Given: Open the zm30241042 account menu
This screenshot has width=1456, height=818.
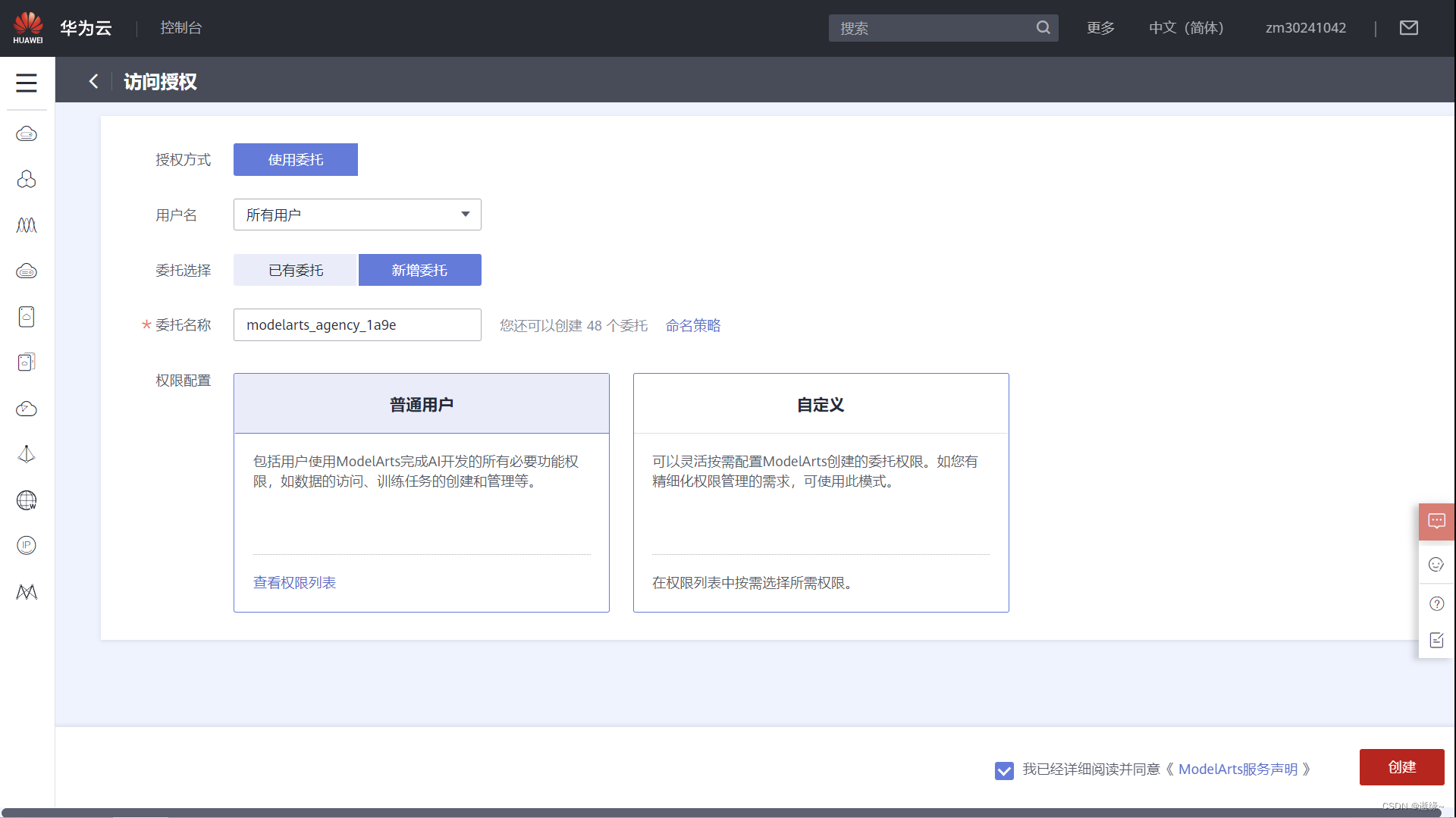Looking at the screenshot, I should click(1305, 28).
